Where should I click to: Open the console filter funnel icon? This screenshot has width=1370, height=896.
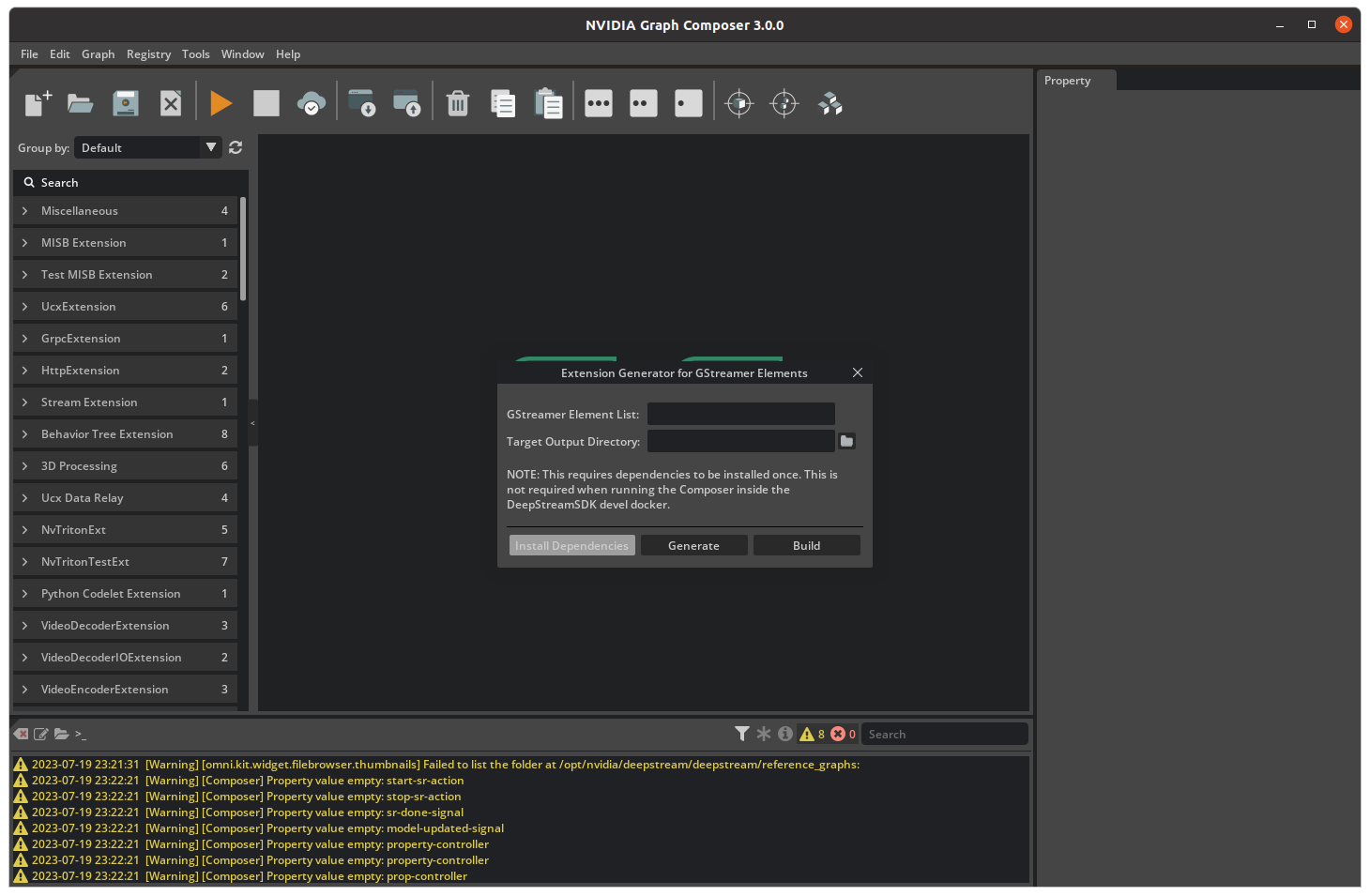coord(742,734)
